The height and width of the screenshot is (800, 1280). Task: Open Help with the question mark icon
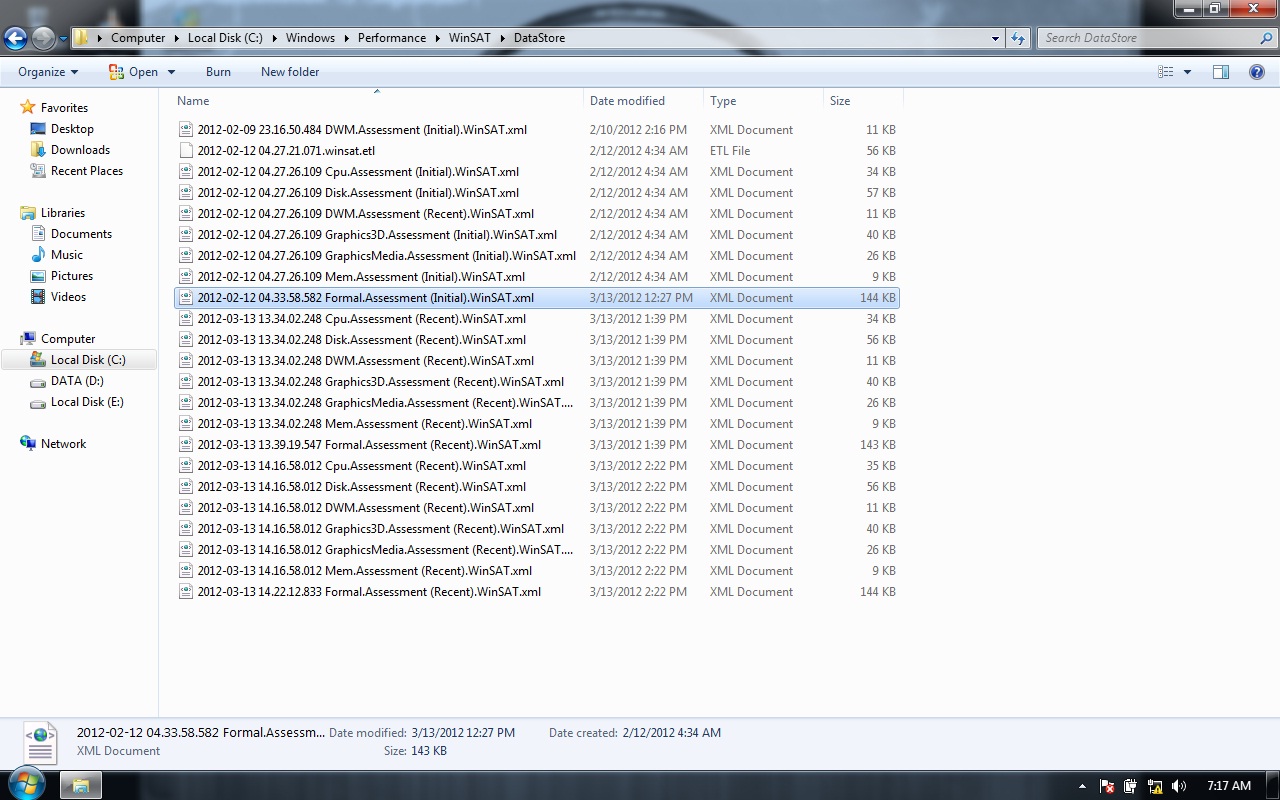click(1257, 71)
